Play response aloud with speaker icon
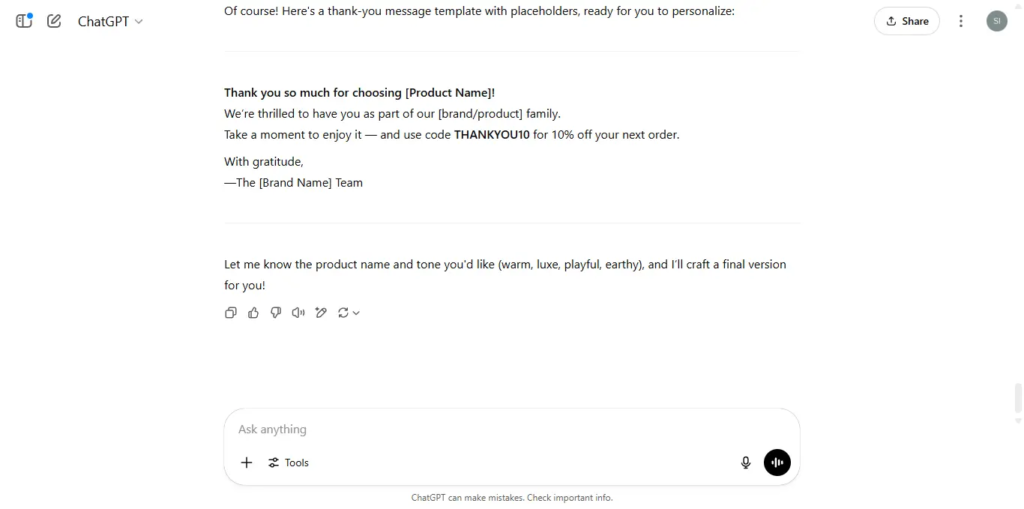Screen dimensions: 1024x509 point(298,313)
